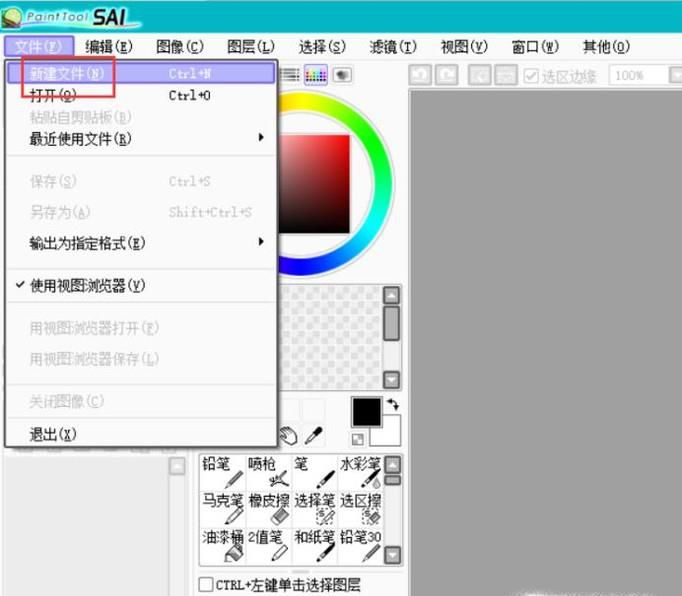
Task: Click the black foreground color swatch
Action: point(367,412)
